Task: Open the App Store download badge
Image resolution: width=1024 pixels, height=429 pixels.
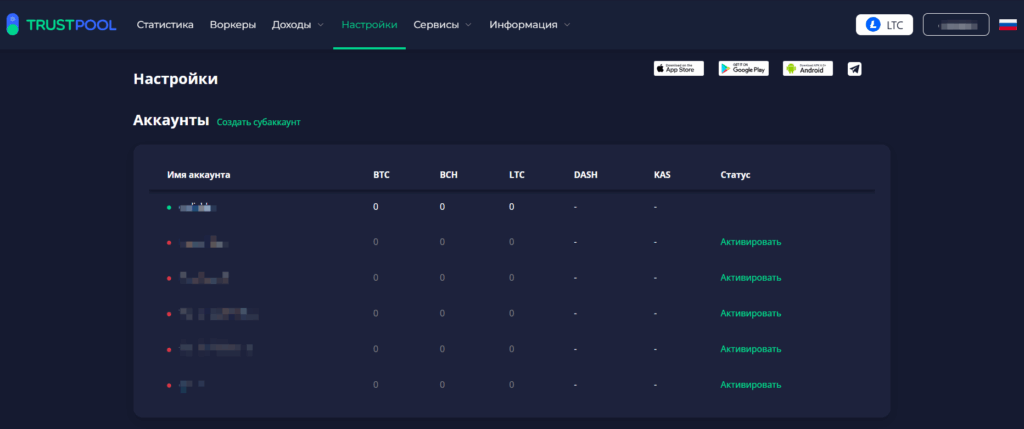Action: (x=679, y=68)
